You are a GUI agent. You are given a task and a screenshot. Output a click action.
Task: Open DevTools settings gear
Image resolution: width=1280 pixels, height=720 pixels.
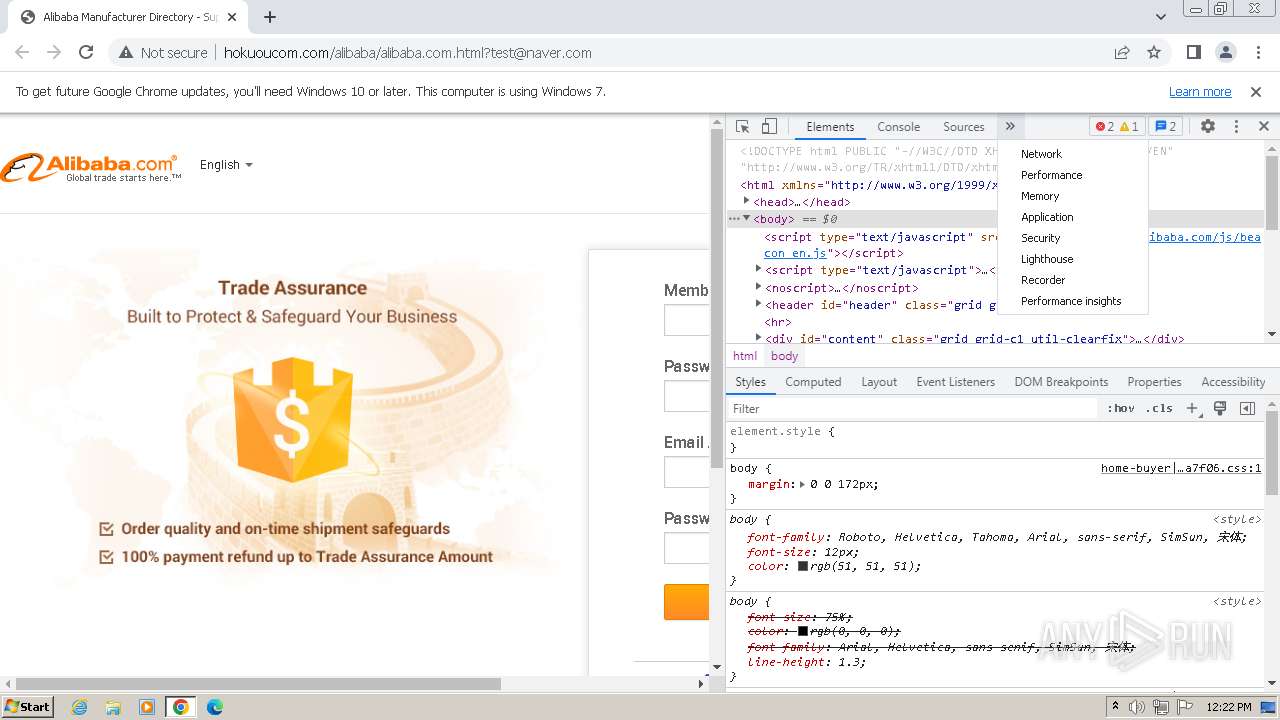(1208, 127)
